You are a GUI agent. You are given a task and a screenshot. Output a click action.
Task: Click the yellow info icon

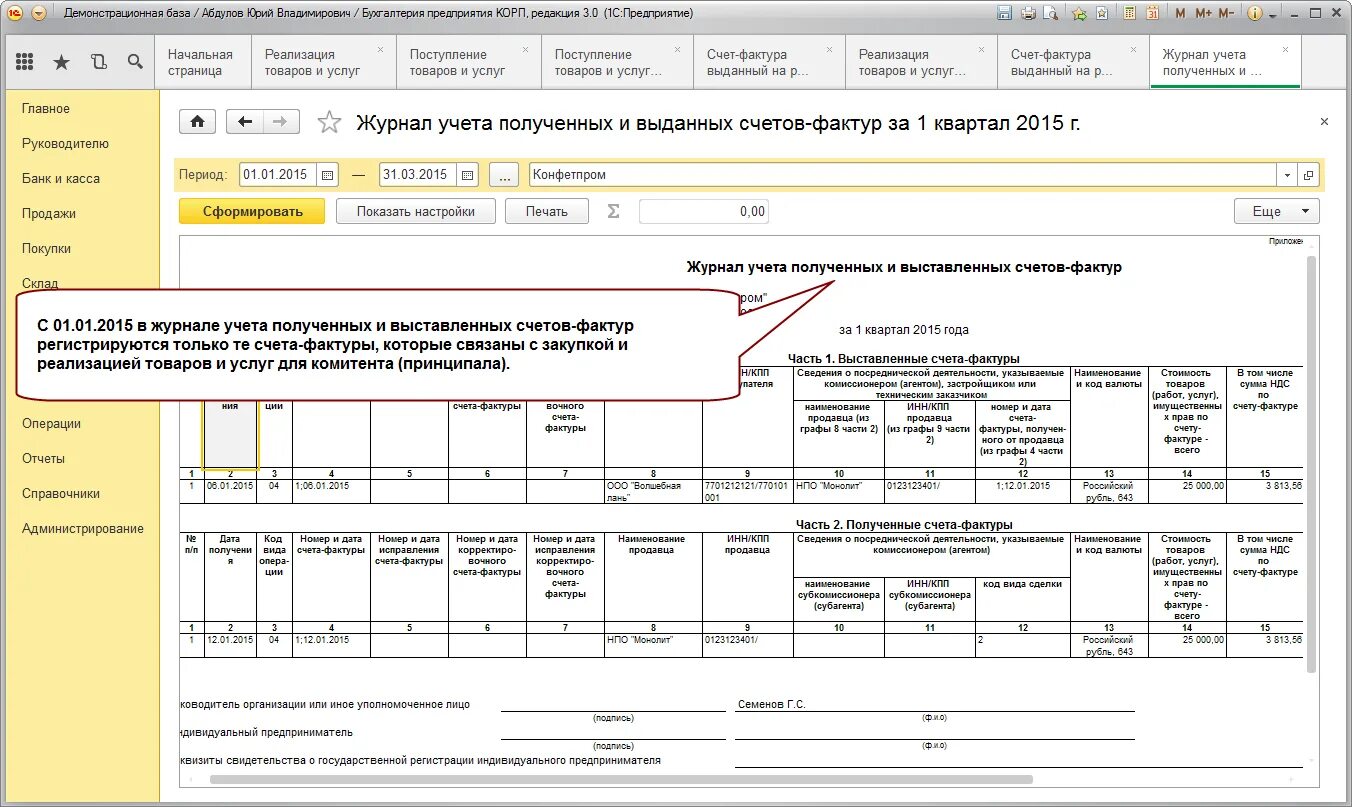coord(1257,13)
